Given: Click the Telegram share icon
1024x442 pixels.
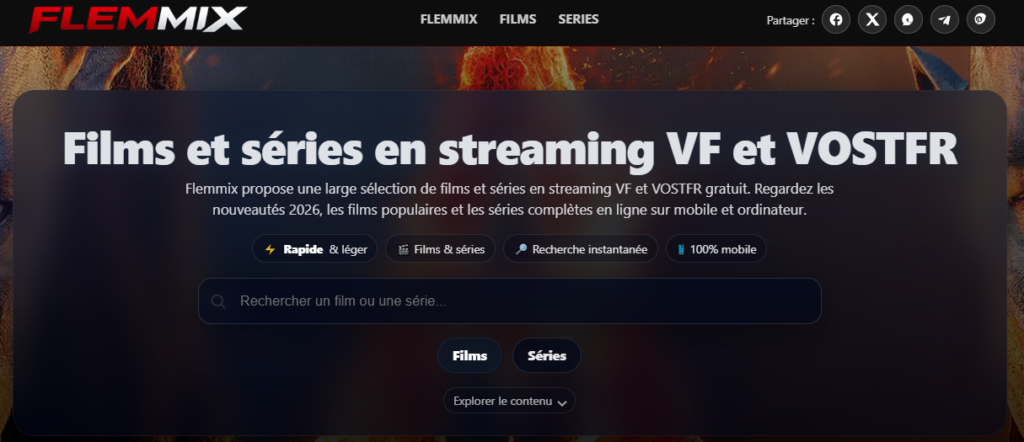Looking at the screenshot, I should tap(944, 20).
